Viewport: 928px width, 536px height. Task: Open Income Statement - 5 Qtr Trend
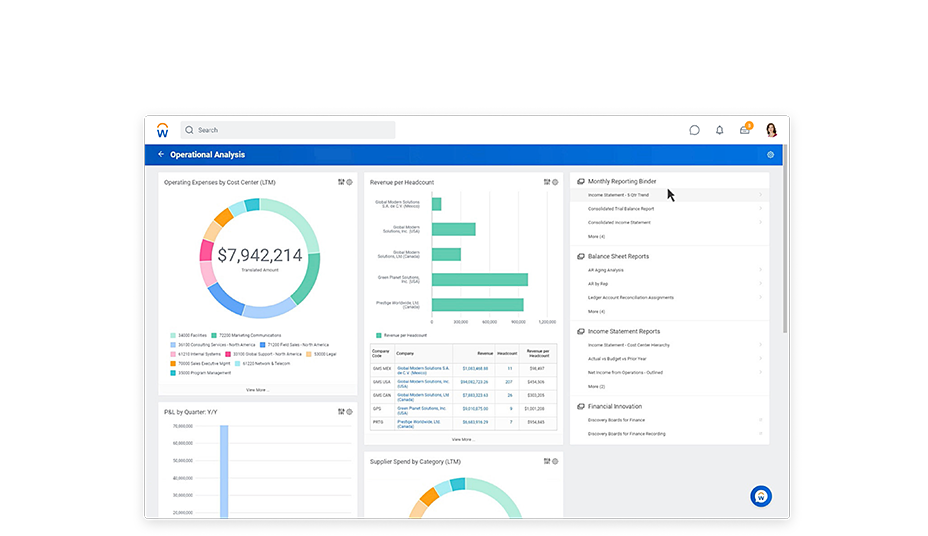(x=618, y=195)
